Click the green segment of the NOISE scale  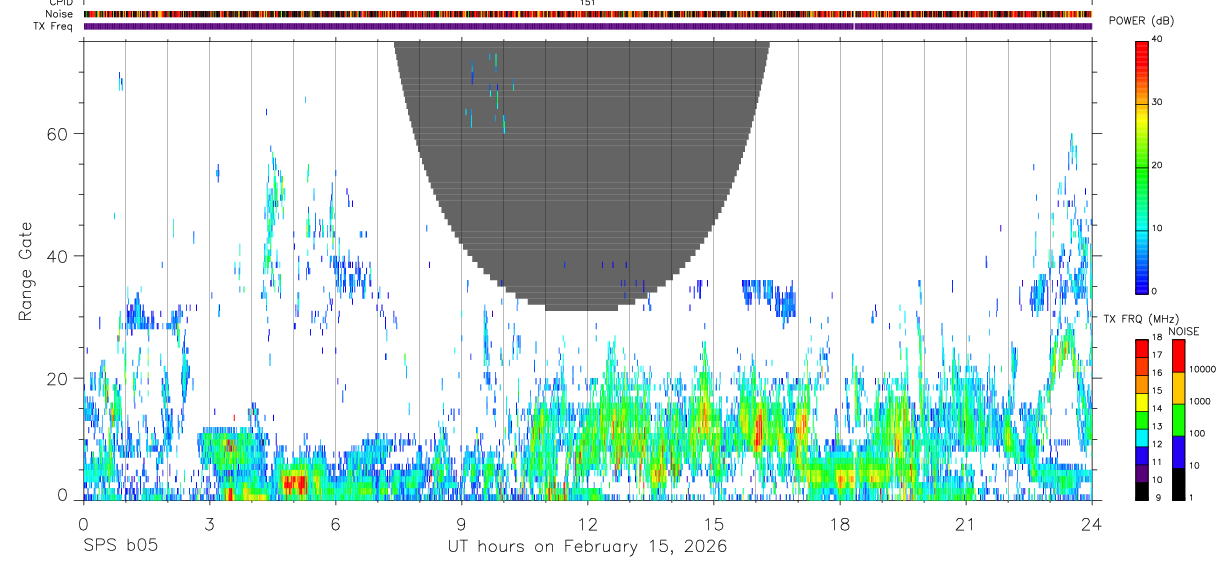(x=1178, y=420)
